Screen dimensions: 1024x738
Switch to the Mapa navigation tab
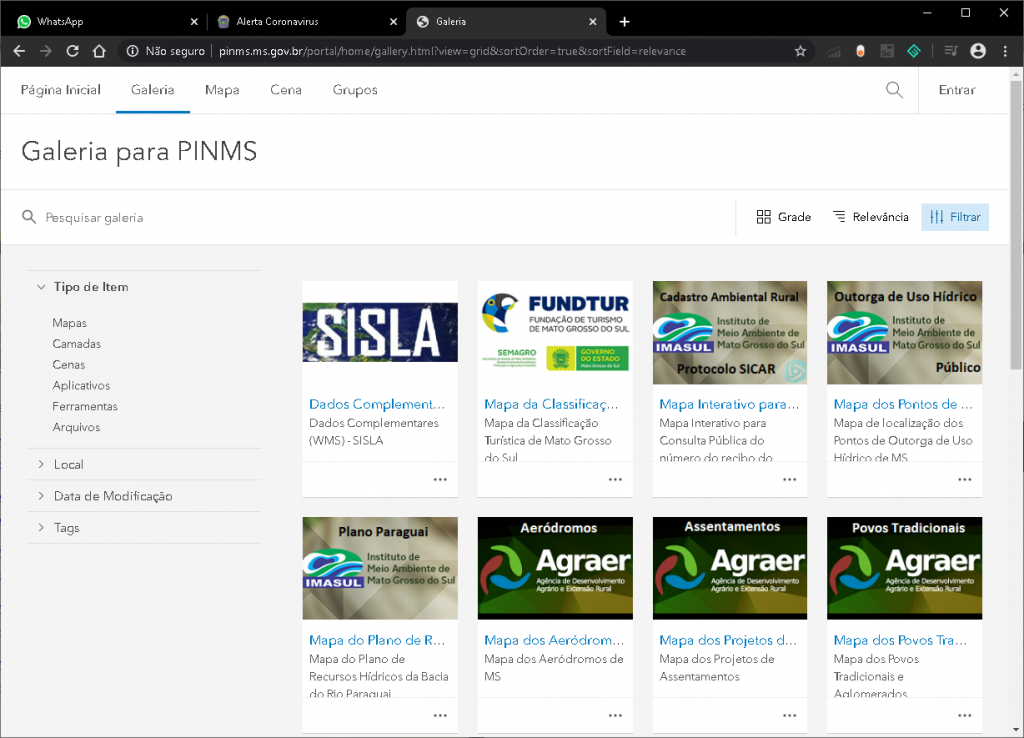point(222,90)
